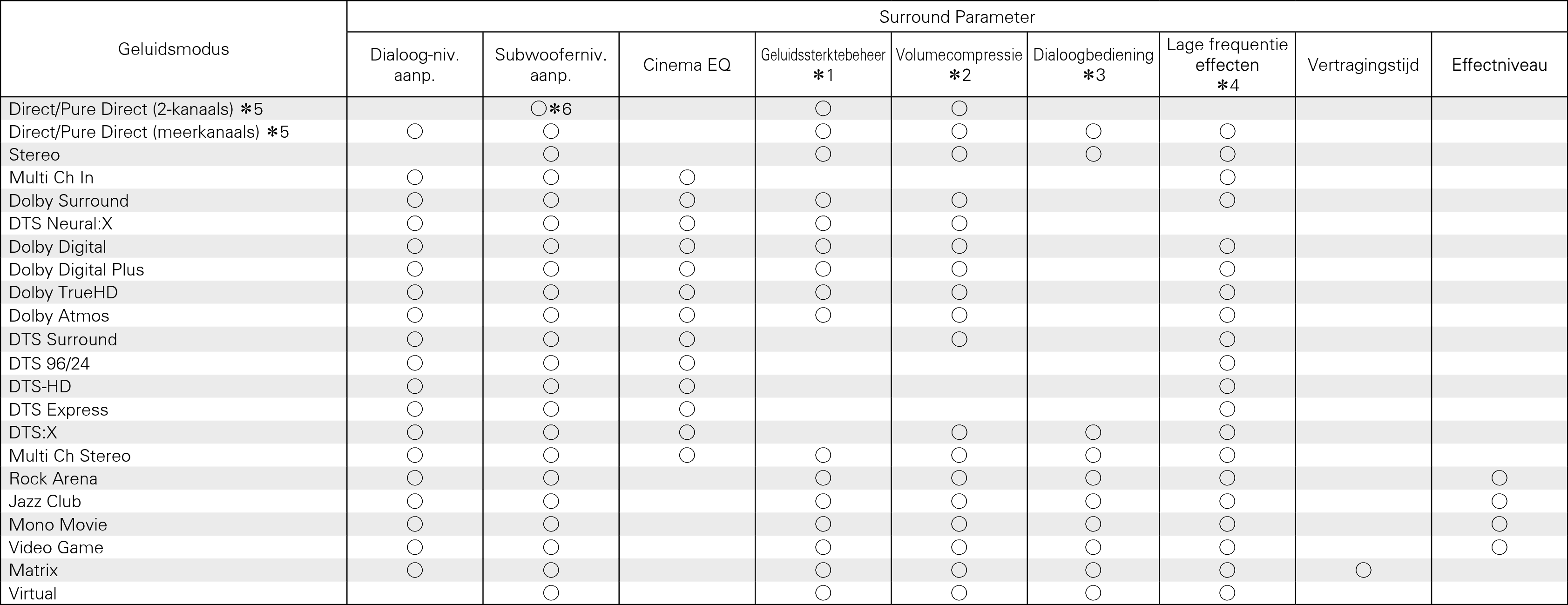Click the Cinema EQ column header

[x=687, y=65]
